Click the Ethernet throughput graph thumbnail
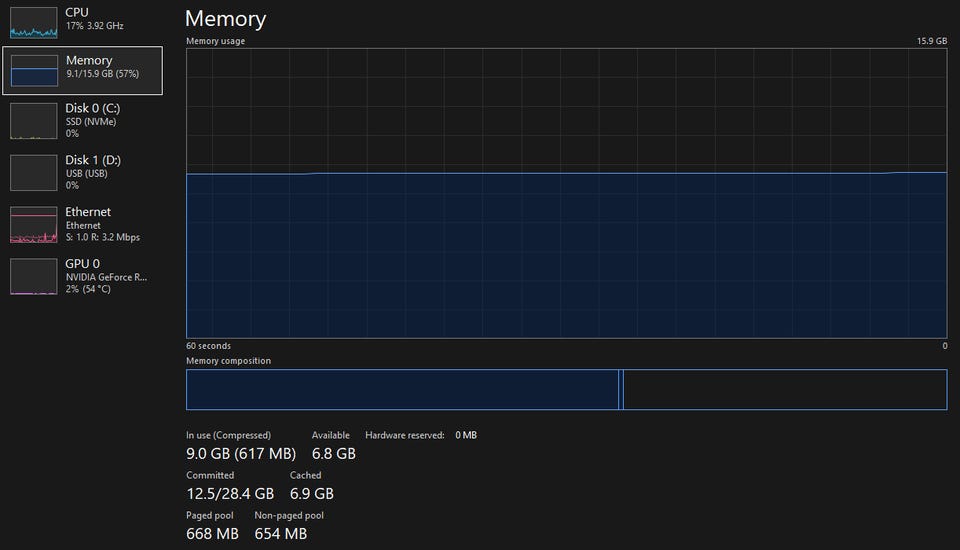The image size is (960, 550). click(x=34, y=225)
